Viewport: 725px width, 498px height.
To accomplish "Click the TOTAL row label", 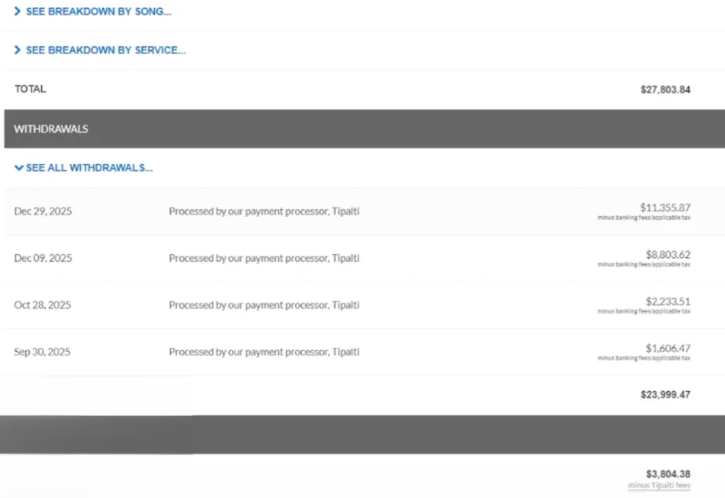I will pos(30,89).
